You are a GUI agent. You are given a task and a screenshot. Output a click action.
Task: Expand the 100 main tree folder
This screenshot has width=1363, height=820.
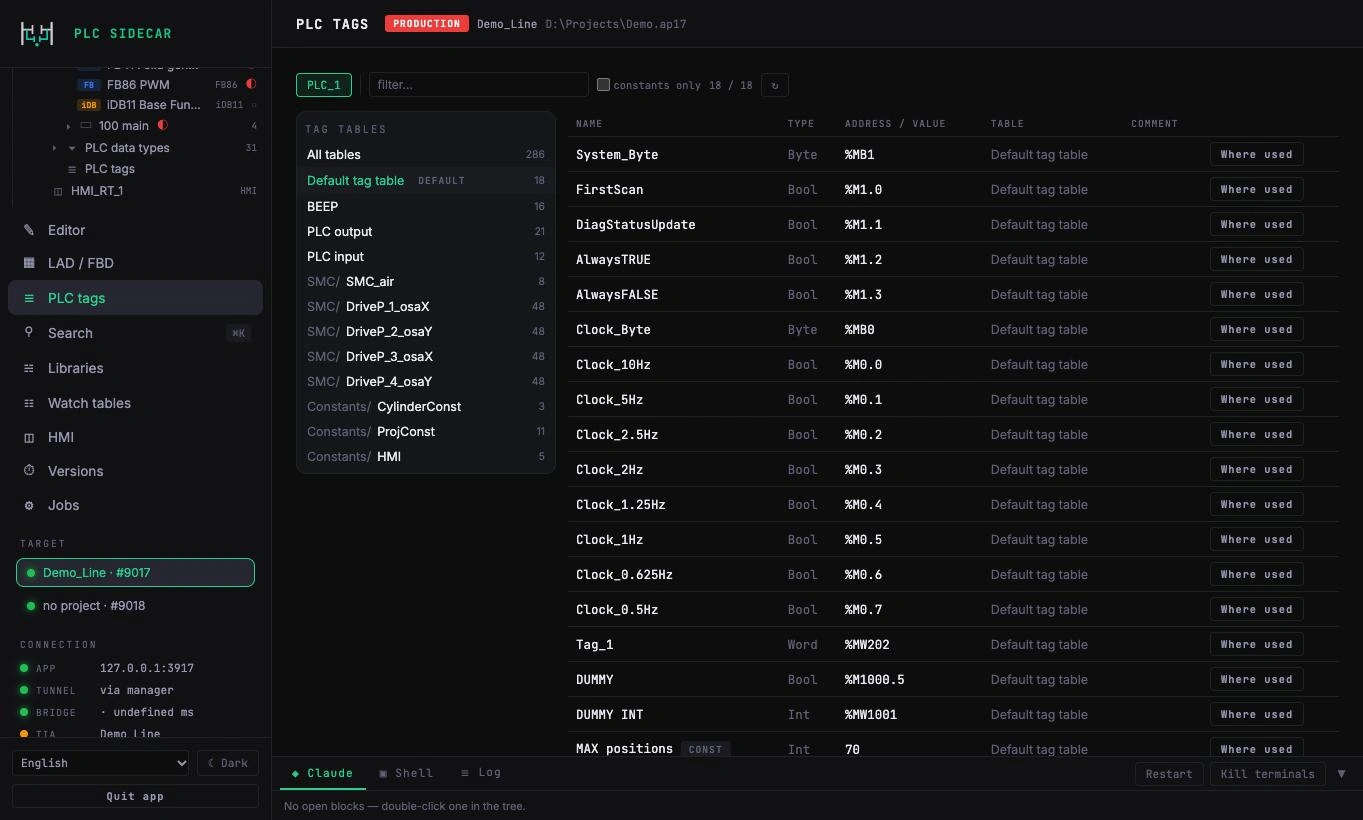pyautogui.click(x=68, y=126)
